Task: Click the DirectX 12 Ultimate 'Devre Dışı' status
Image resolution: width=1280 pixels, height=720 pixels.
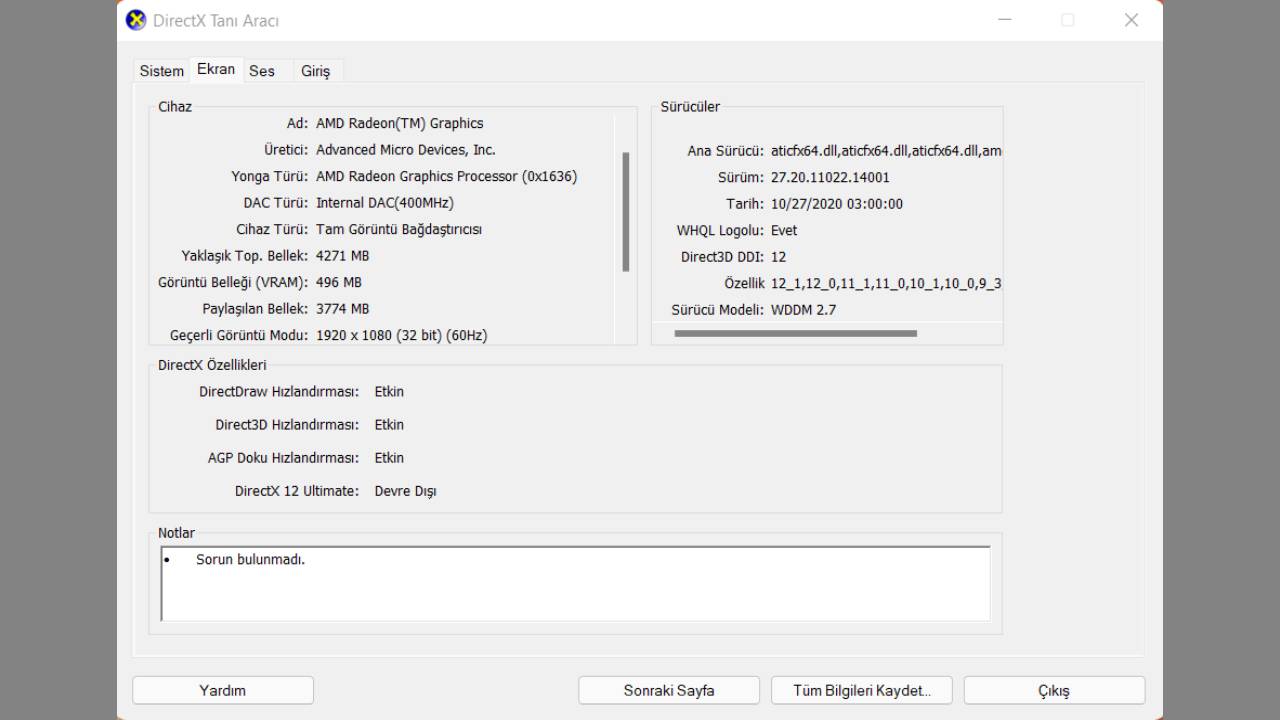Action: [x=404, y=491]
